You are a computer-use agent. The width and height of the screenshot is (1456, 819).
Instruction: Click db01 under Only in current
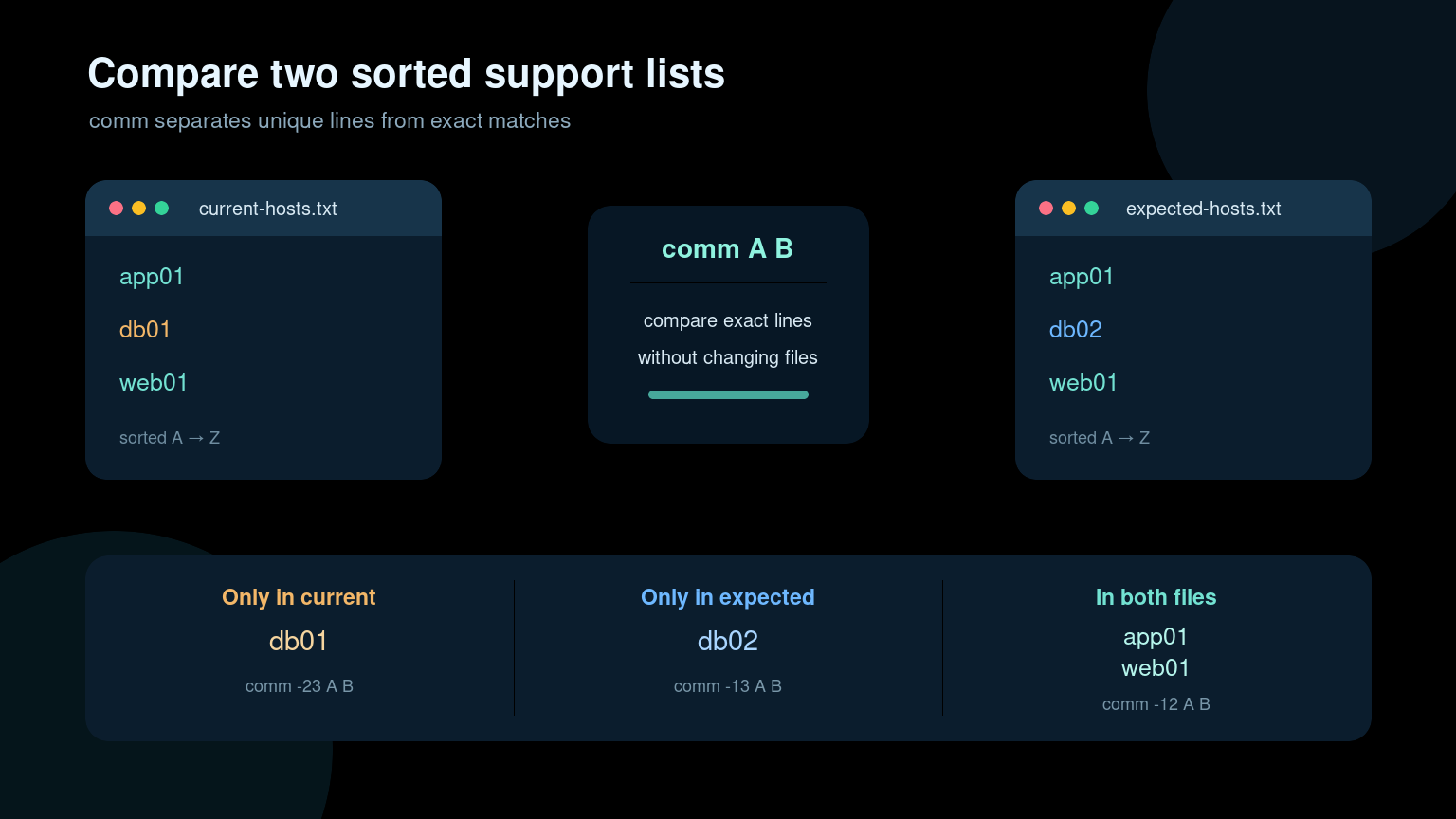[299, 641]
